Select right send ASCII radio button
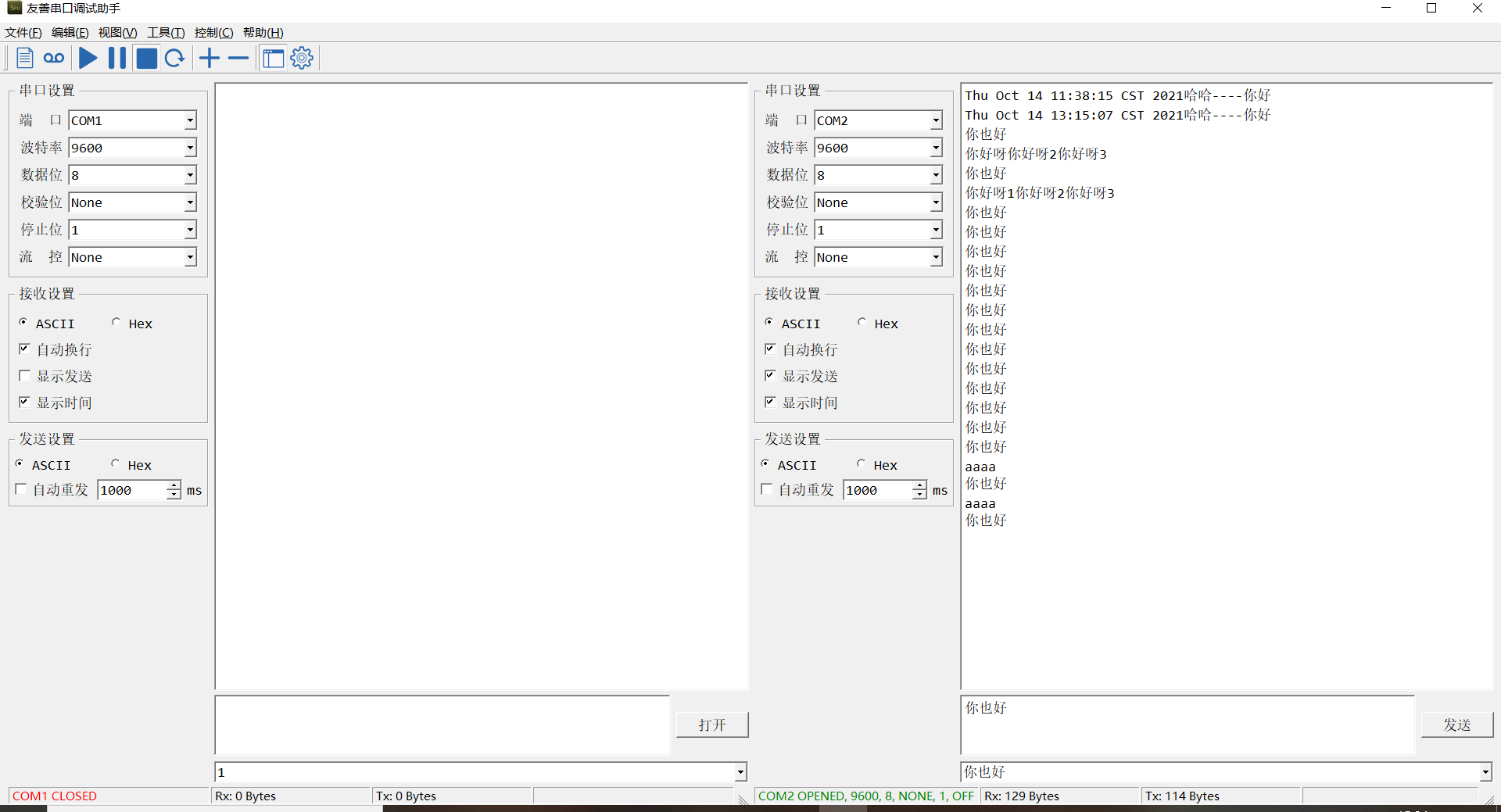The height and width of the screenshot is (812, 1501). [765, 463]
